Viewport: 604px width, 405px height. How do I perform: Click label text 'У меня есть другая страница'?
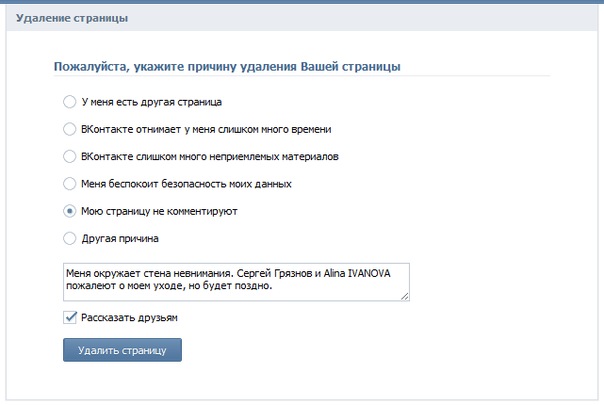151,102
